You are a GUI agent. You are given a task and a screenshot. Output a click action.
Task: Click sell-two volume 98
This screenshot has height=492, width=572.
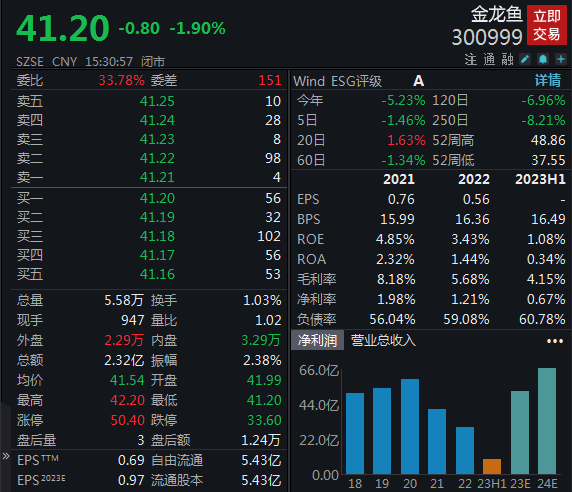pyautogui.click(x=273, y=158)
